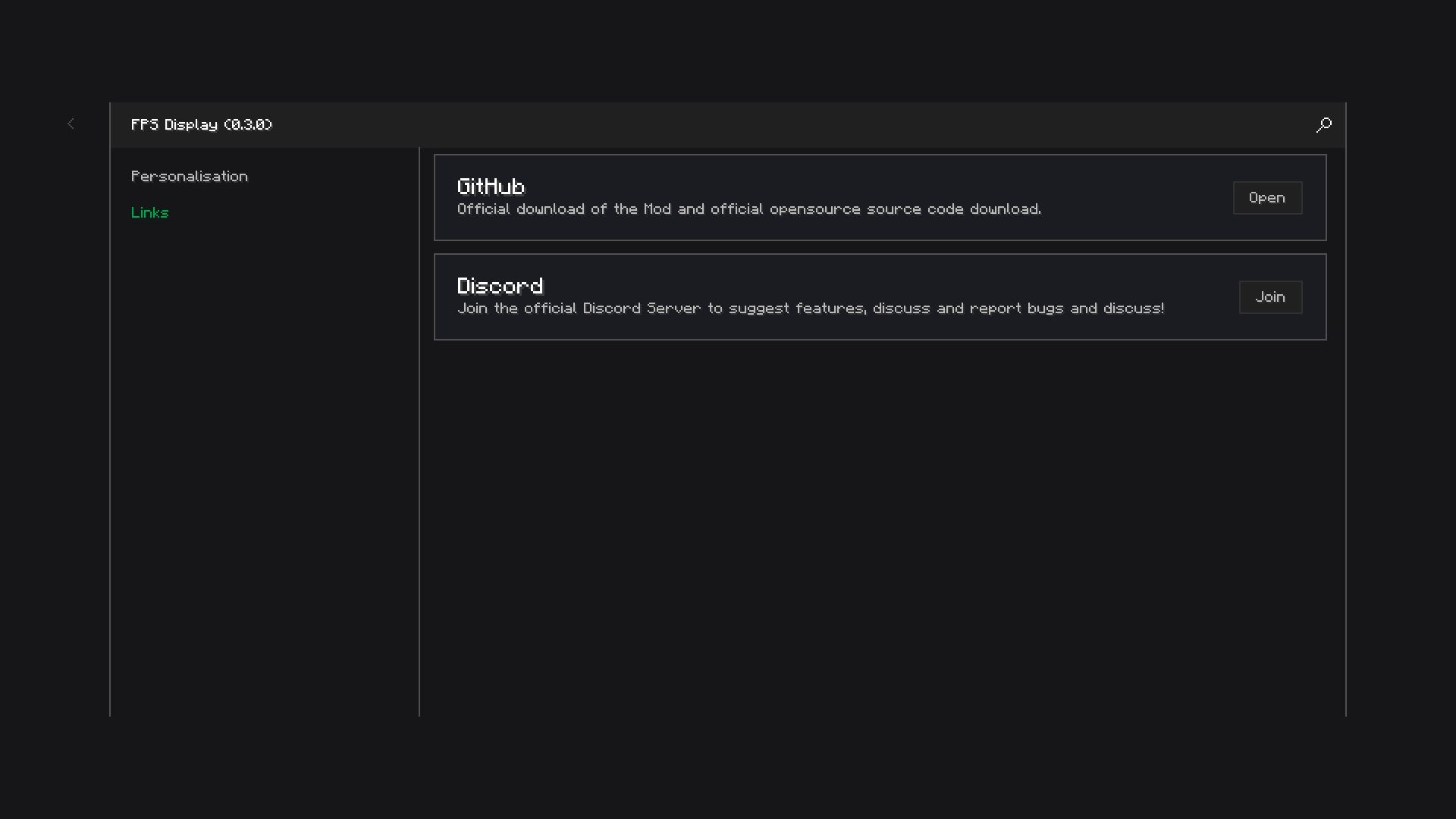Screen dimensions: 1456x819
Task: Open the GitHub link button
Action: (x=1267, y=198)
